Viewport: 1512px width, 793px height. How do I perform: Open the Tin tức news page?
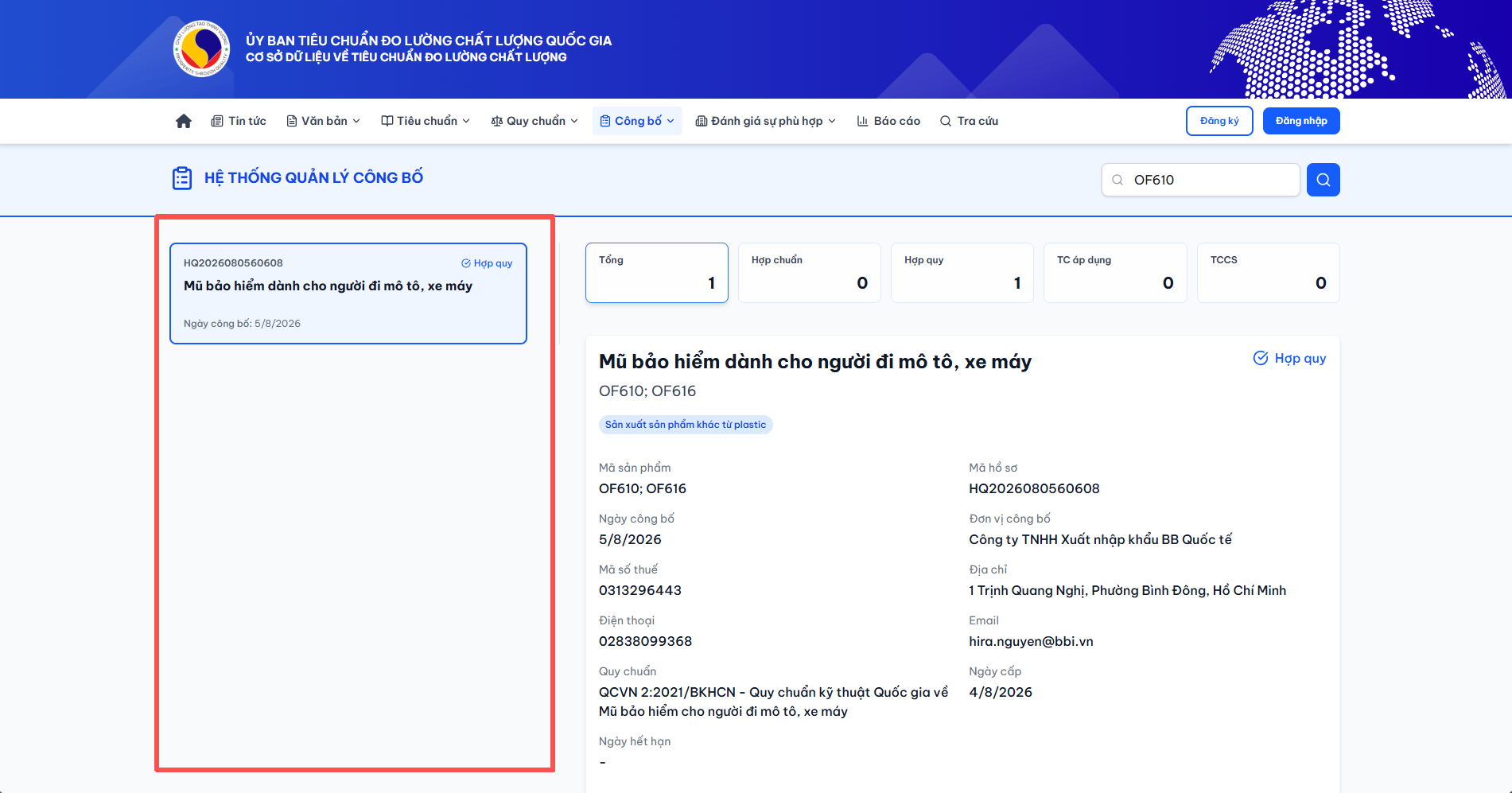pos(239,121)
